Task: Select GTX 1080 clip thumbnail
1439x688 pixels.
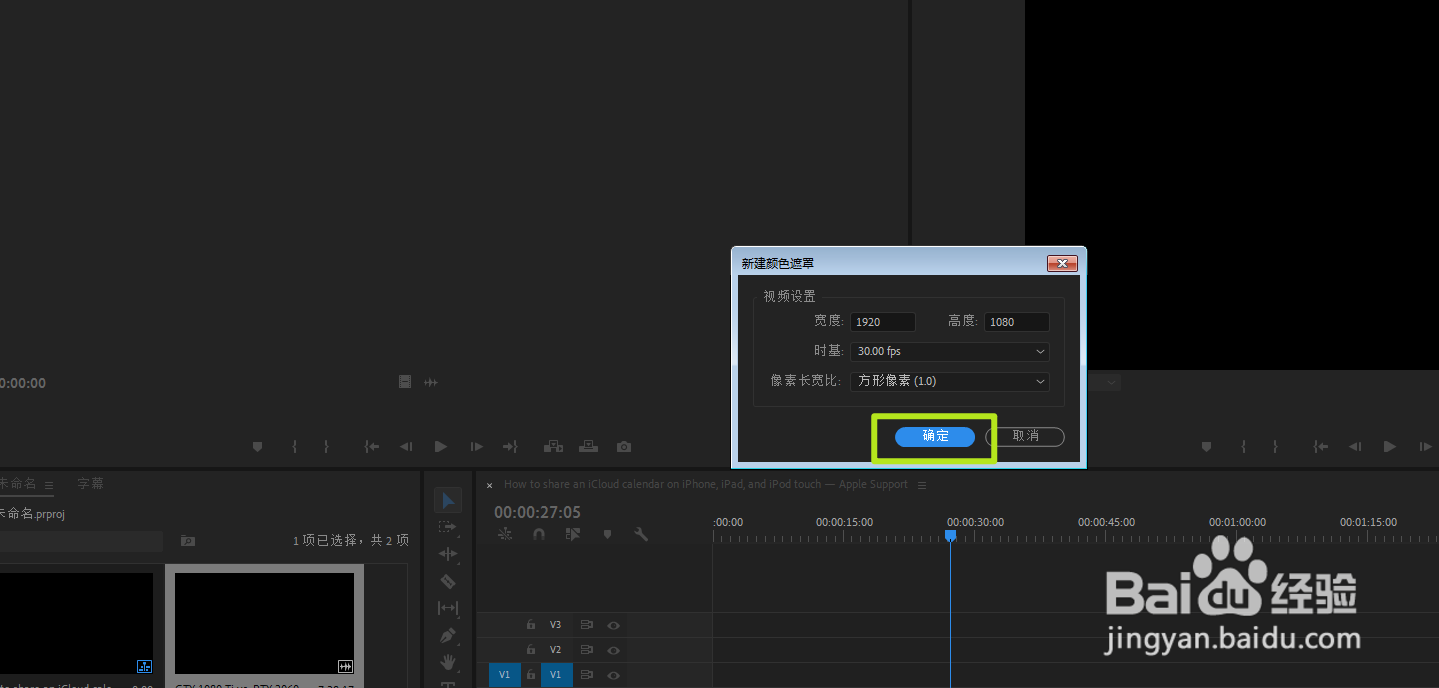Action: click(x=264, y=622)
